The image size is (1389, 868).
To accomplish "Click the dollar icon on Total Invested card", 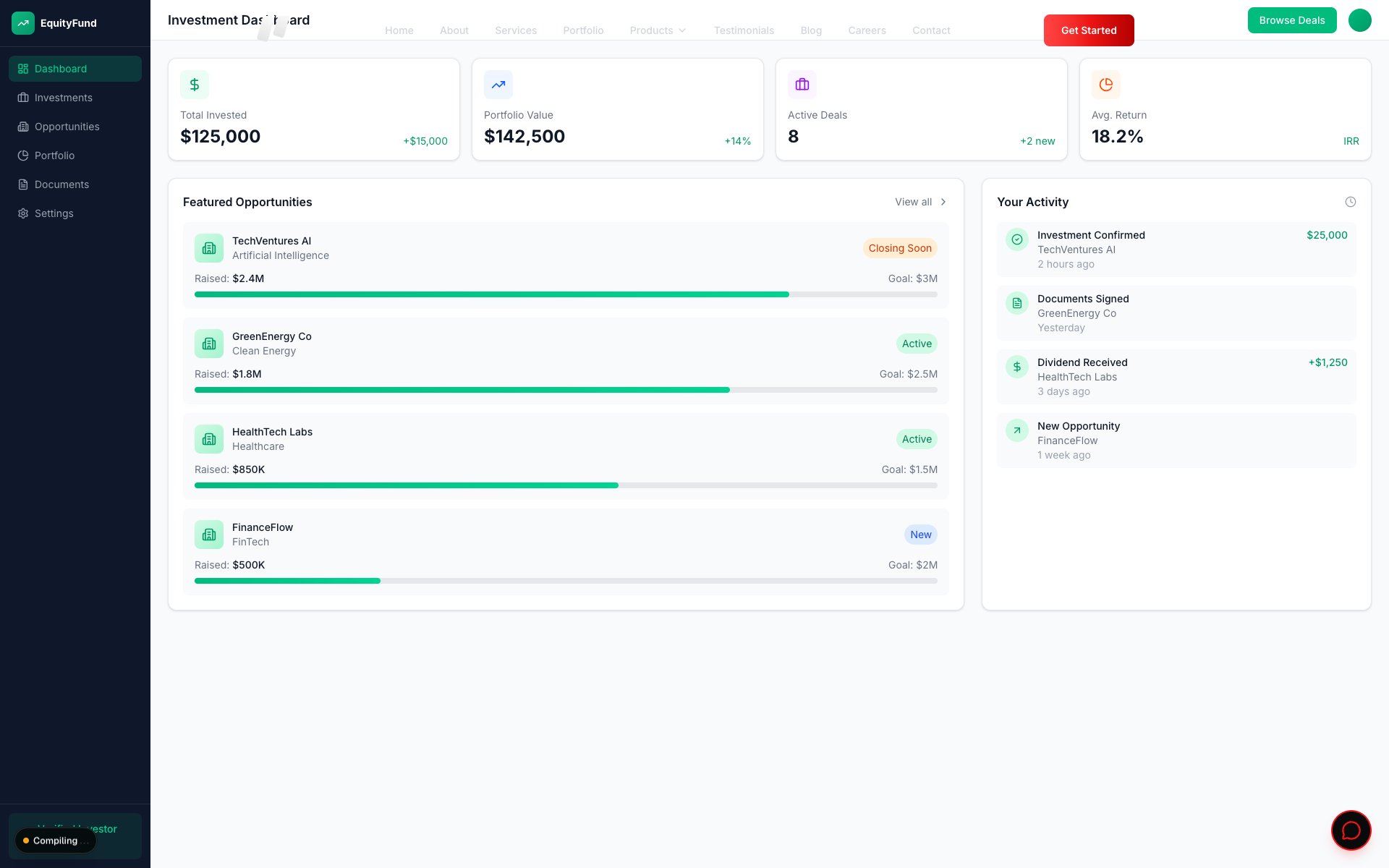I will [195, 85].
